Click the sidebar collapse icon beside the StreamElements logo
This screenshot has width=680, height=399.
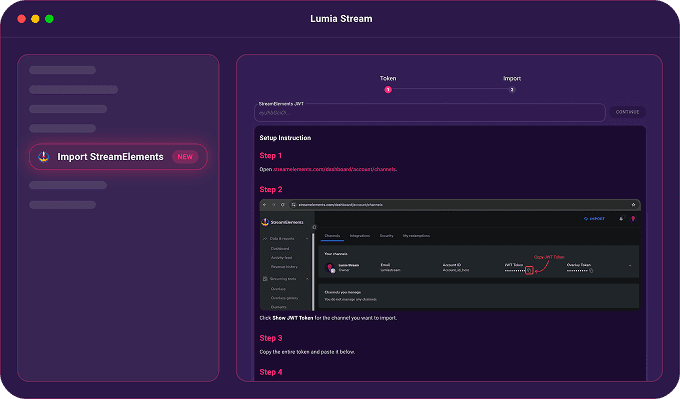(x=314, y=227)
